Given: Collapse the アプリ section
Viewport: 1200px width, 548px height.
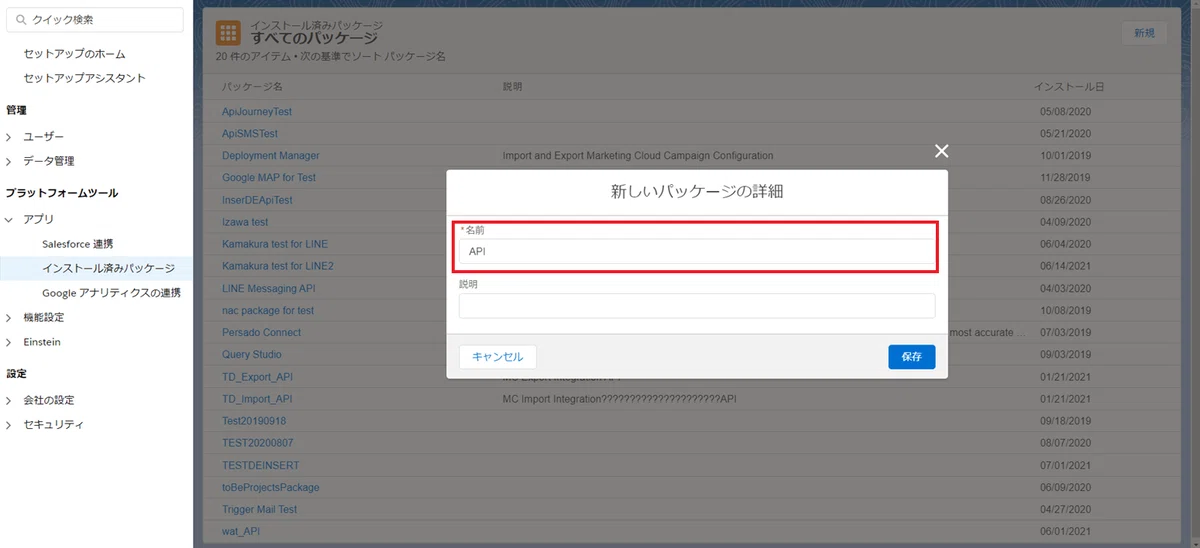Looking at the screenshot, I should [x=9, y=219].
